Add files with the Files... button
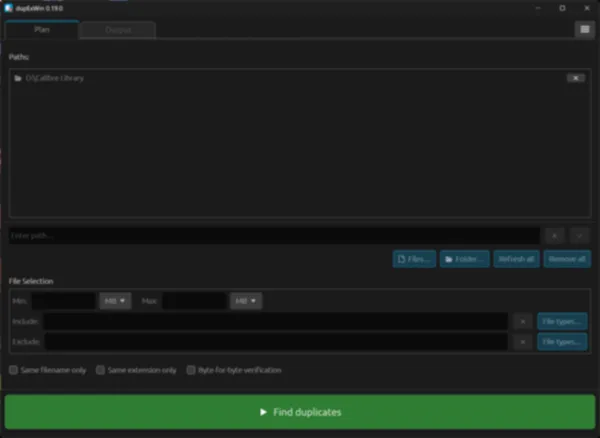600x438 pixels. coord(414,259)
